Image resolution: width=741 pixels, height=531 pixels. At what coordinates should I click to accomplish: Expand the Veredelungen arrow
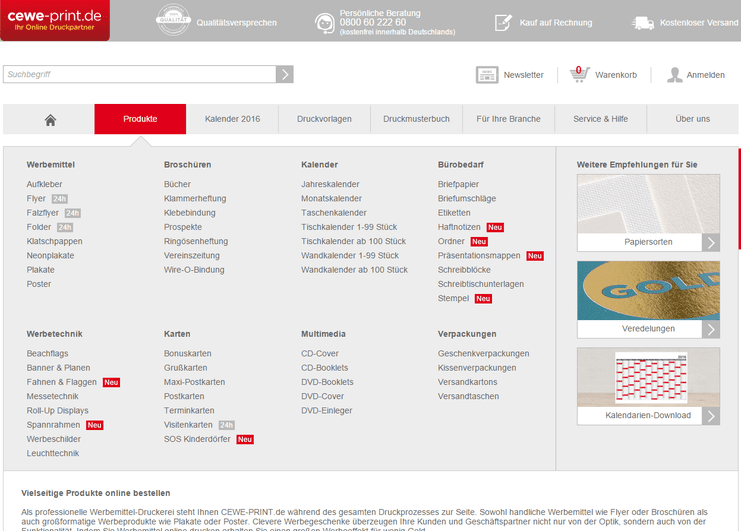tap(710, 329)
